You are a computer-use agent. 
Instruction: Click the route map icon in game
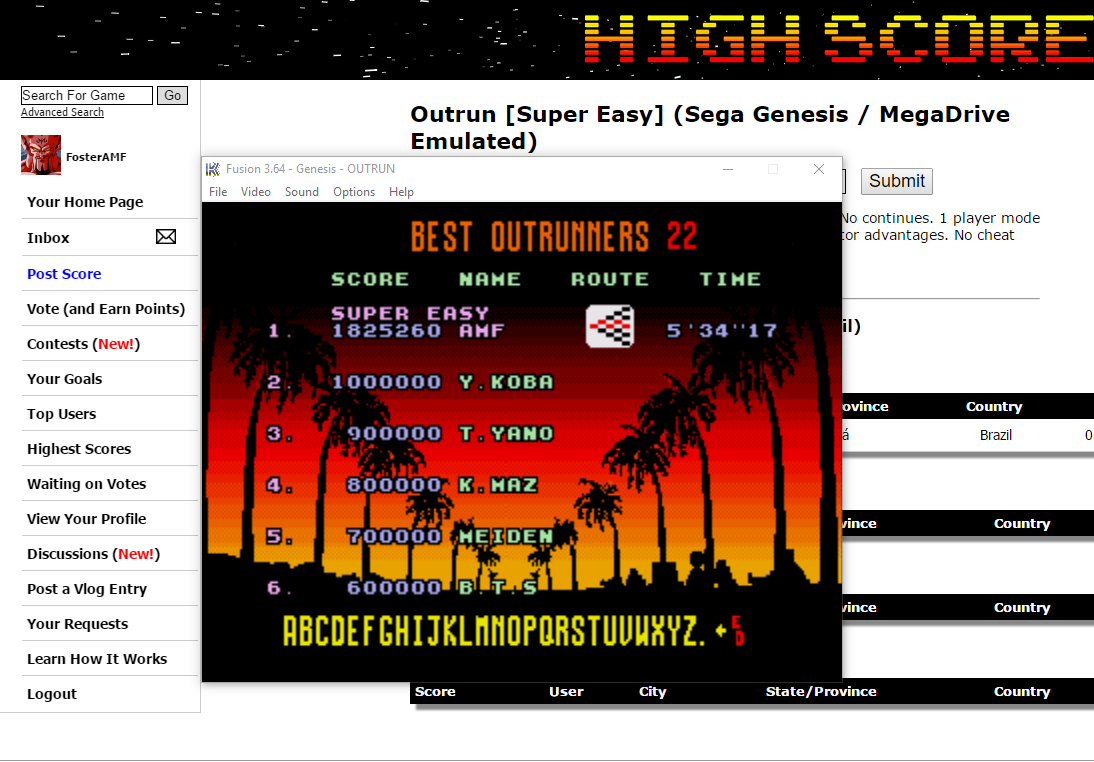(x=610, y=327)
